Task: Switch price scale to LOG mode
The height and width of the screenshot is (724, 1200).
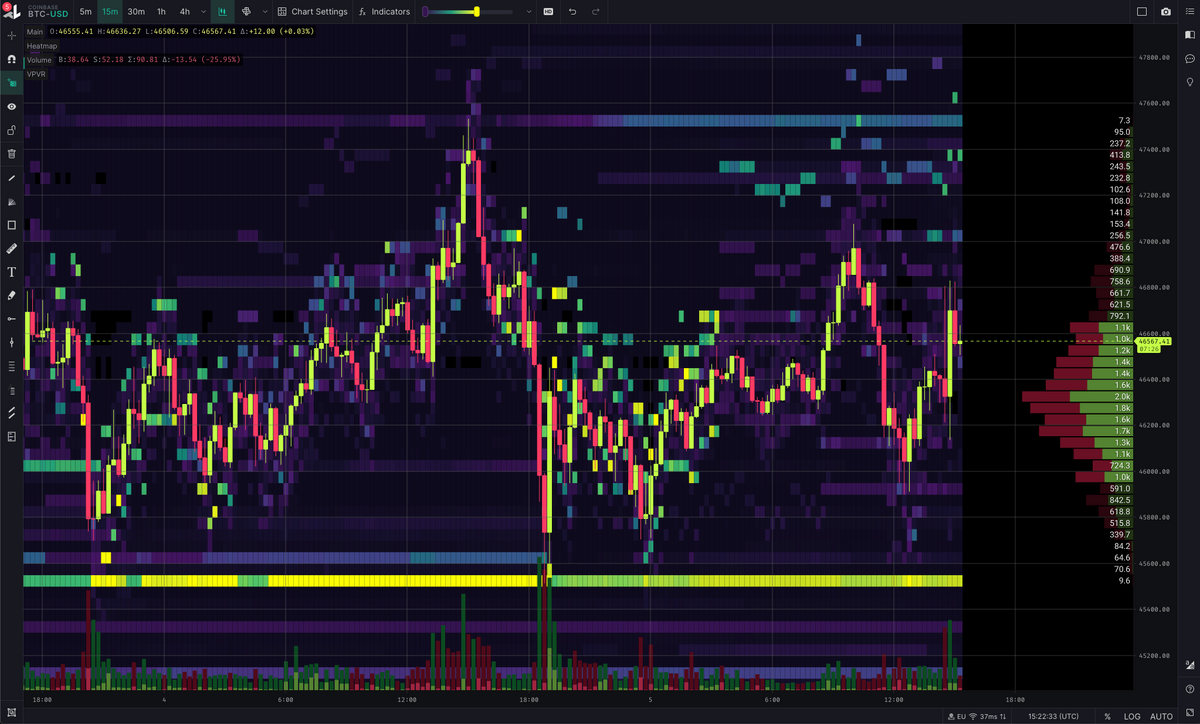Action: 1133,717
